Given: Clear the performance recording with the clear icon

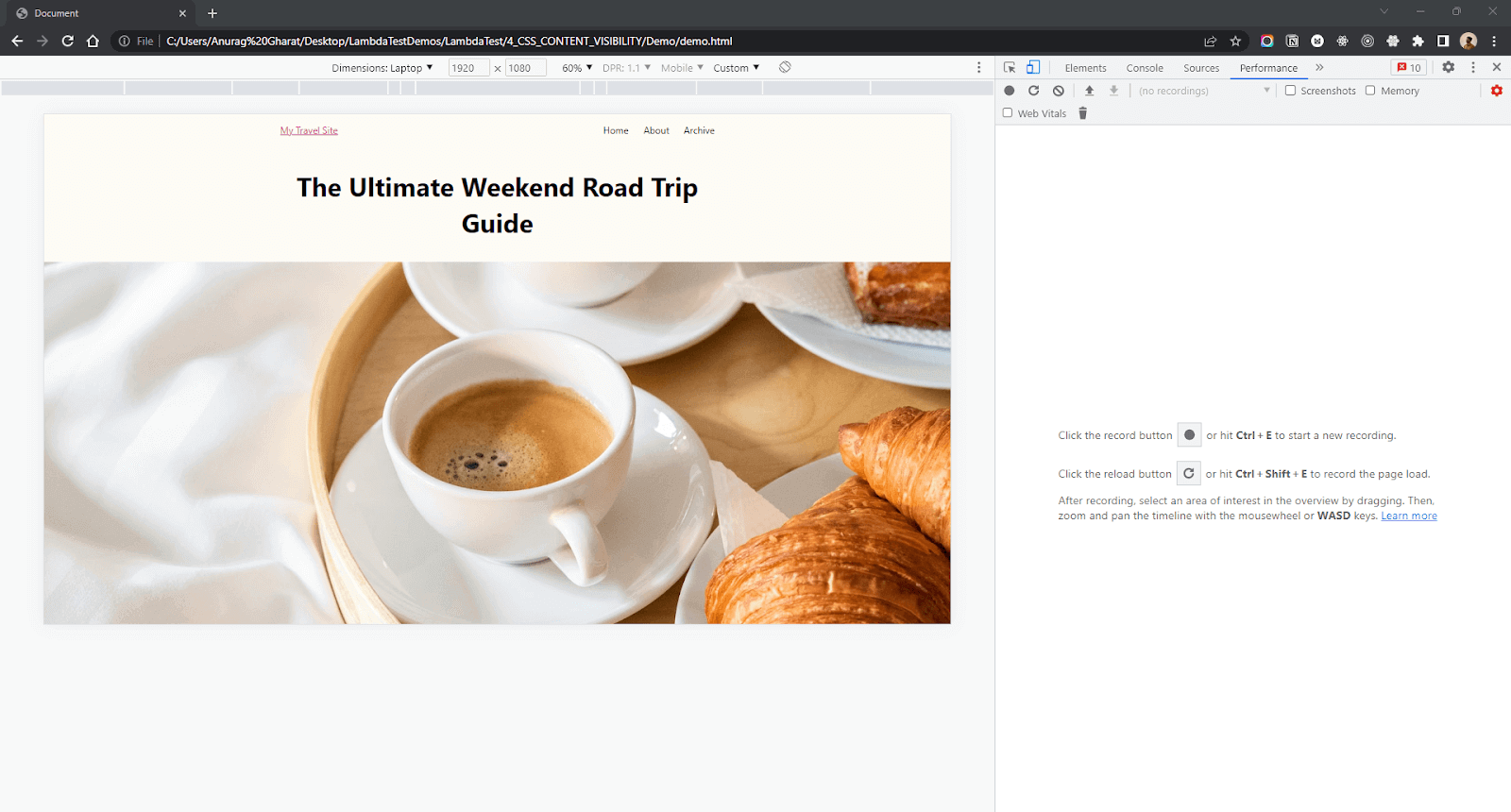Looking at the screenshot, I should coord(1059,91).
